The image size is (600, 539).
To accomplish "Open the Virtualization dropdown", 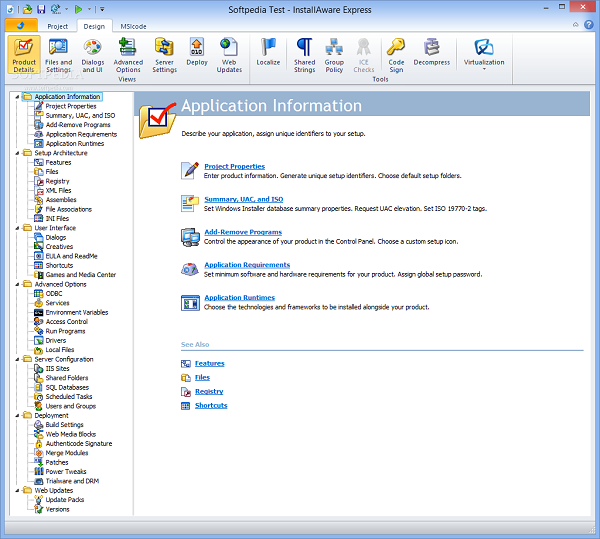I will 484,54.
